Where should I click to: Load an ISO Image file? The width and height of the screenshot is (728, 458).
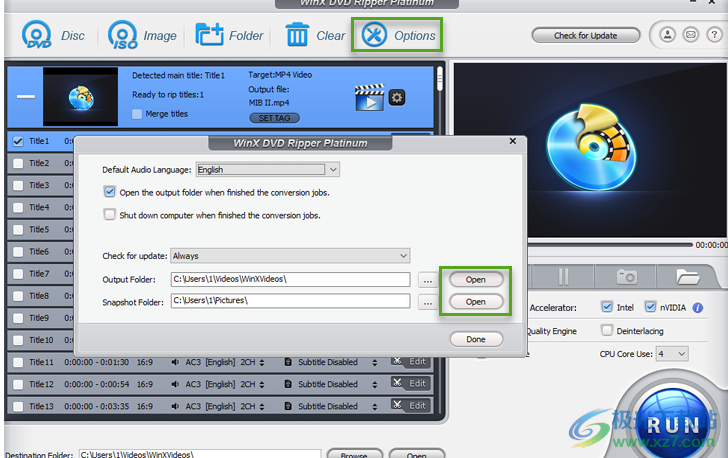click(142, 35)
